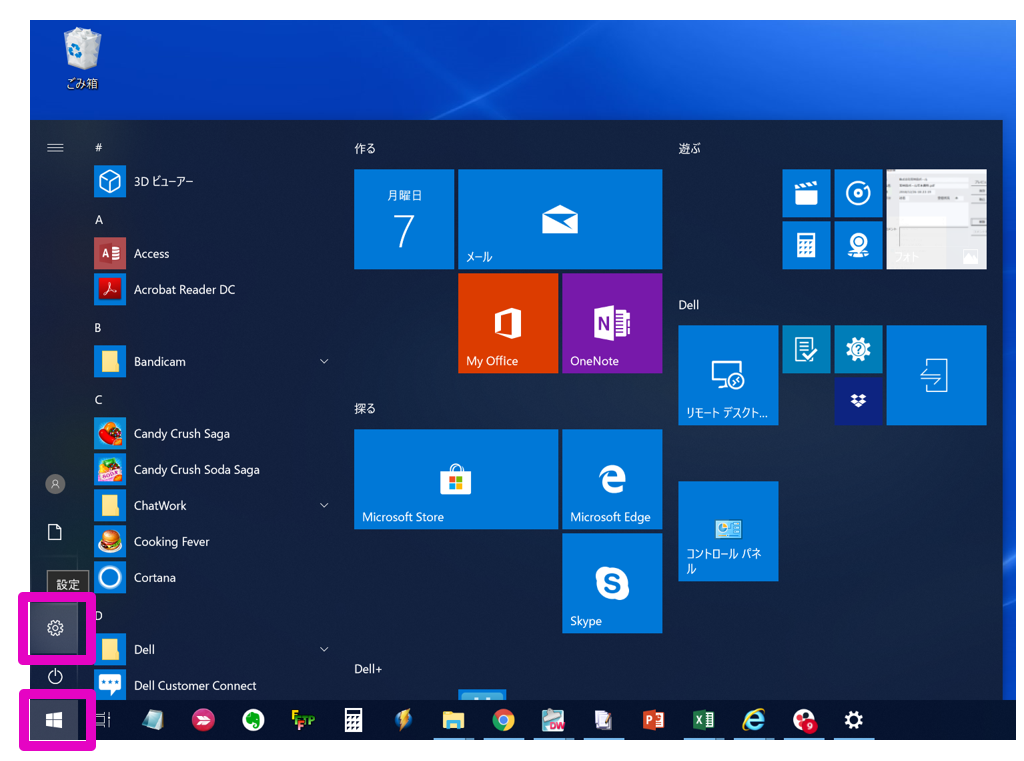1024x761 pixels.
Task: Click the letter C header in app list
Action: 98,400
